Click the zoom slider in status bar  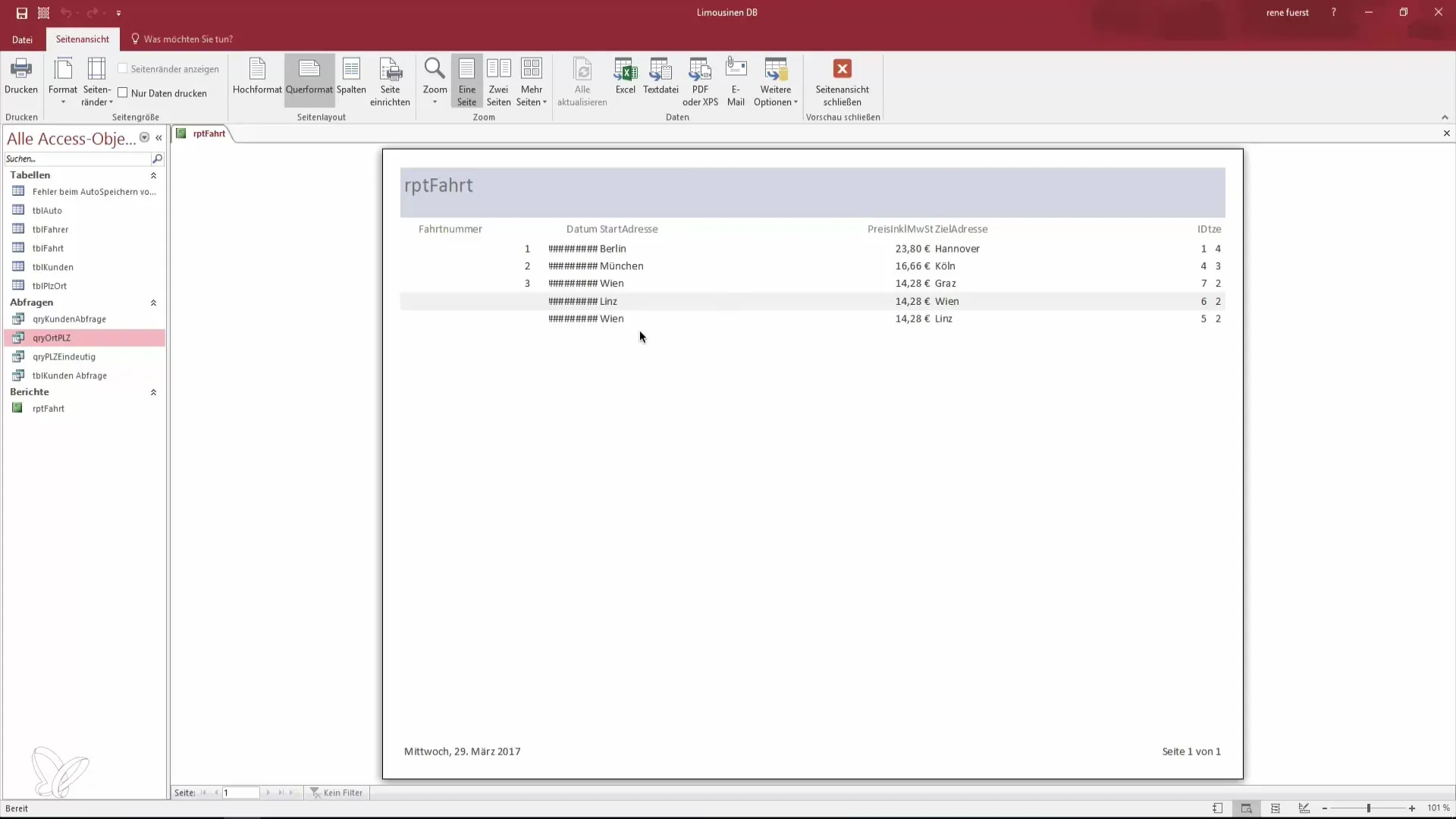click(x=1369, y=808)
